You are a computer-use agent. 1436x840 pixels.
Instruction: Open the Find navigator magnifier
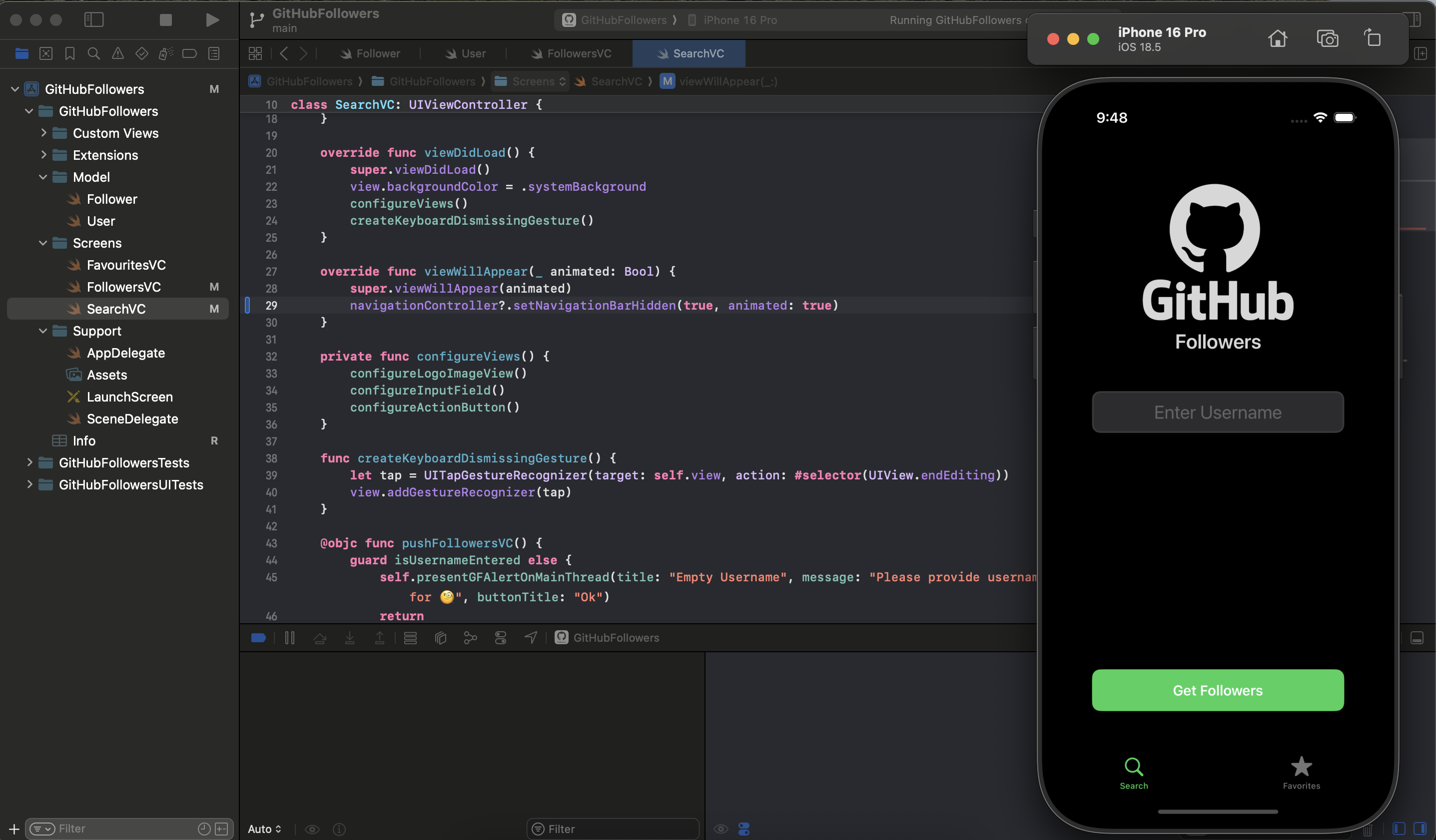coord(94,53)
